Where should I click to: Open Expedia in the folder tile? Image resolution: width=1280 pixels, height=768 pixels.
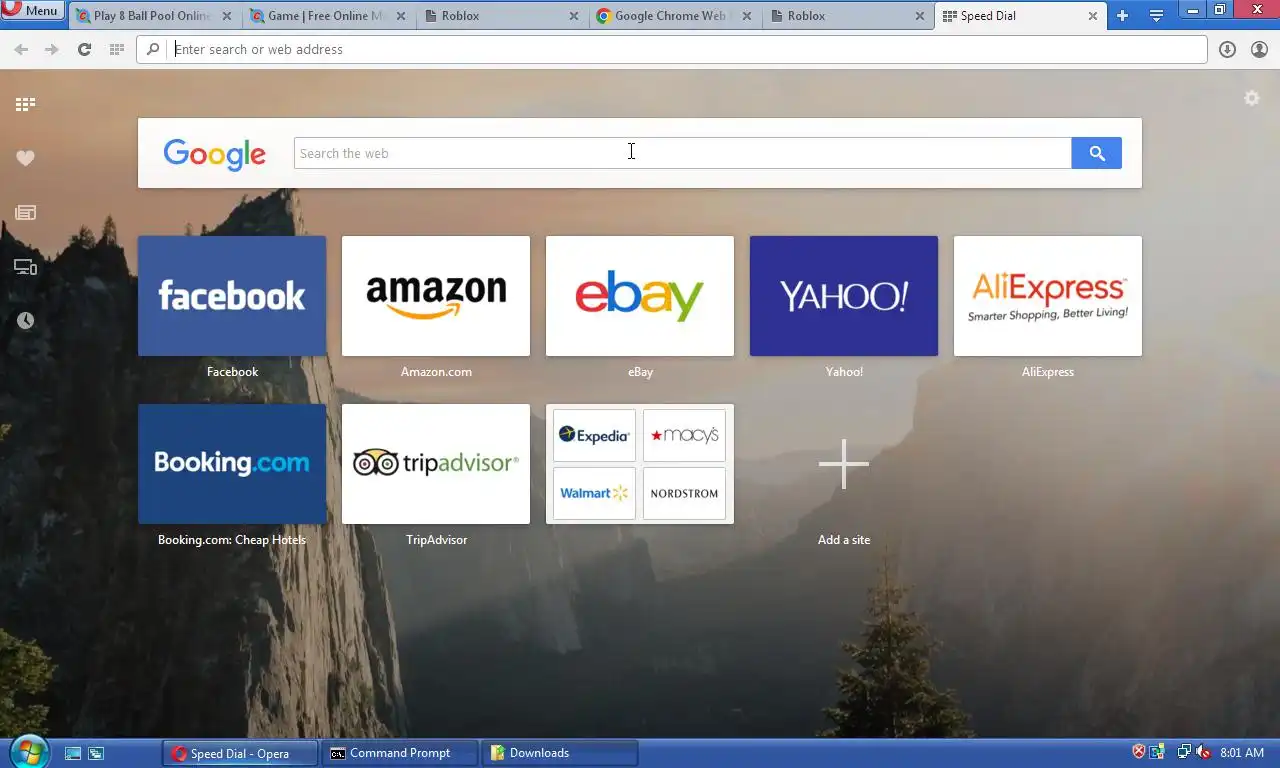click(x=594, y=435)
